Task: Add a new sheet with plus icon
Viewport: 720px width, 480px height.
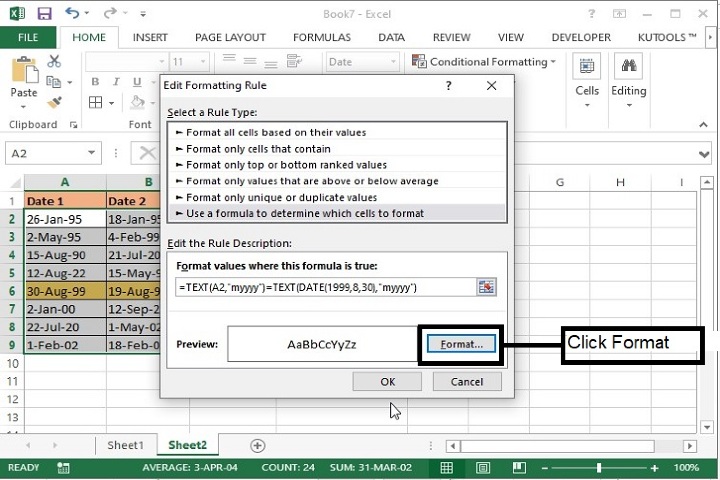Action: tap(258, 446)
